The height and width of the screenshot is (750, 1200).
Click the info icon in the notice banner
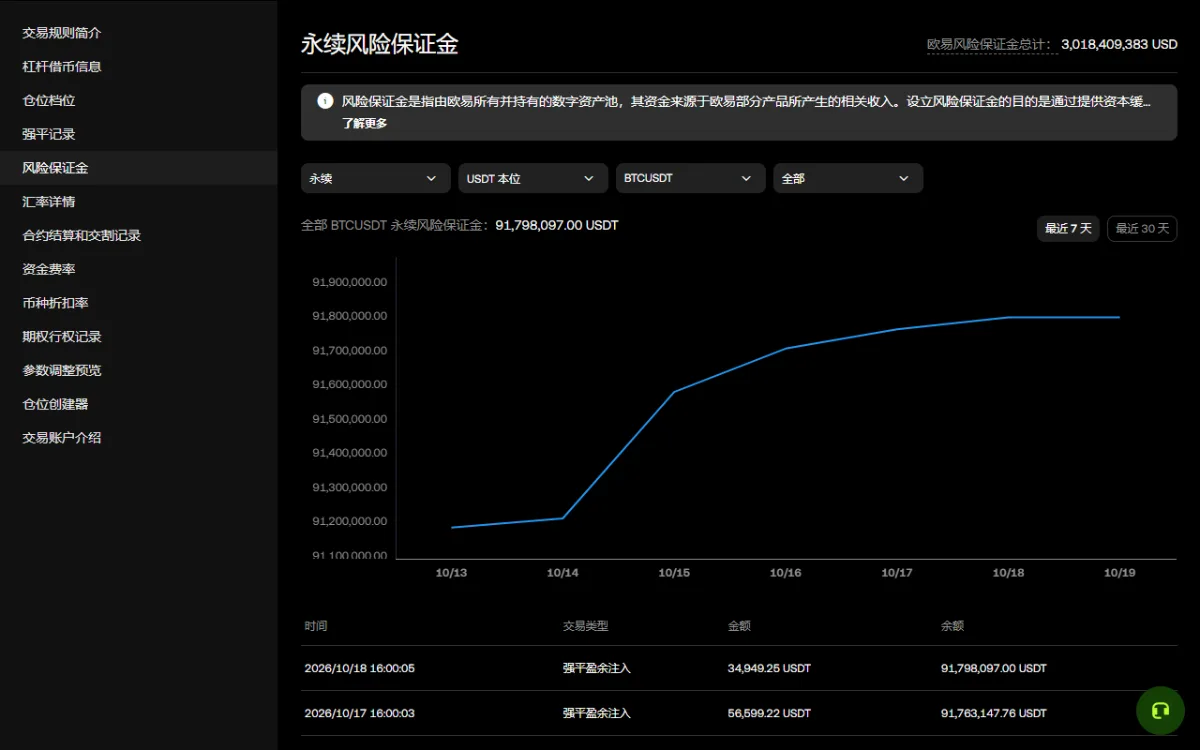[x=325, y=101]
